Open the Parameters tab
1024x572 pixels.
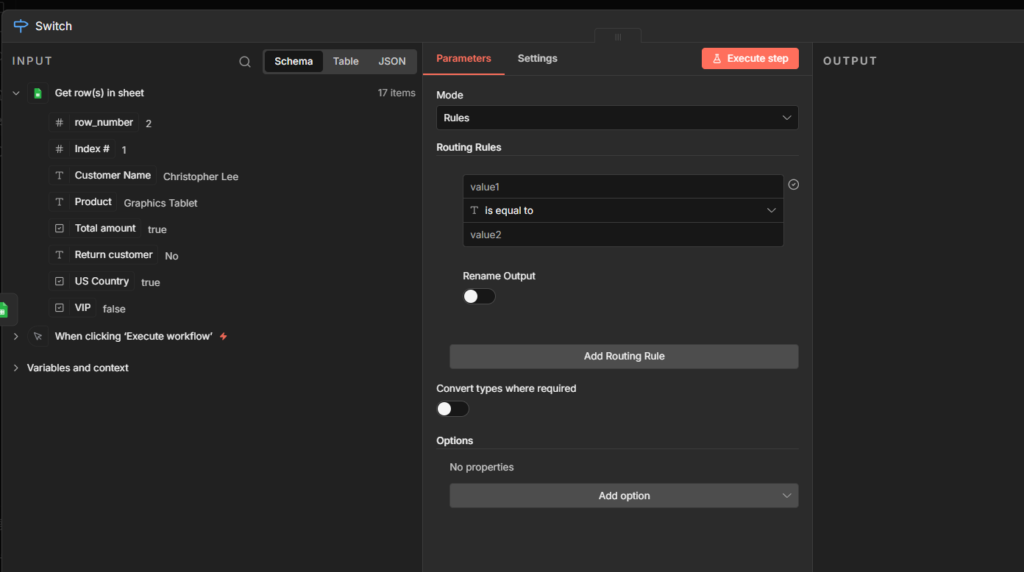coord(464,59)
